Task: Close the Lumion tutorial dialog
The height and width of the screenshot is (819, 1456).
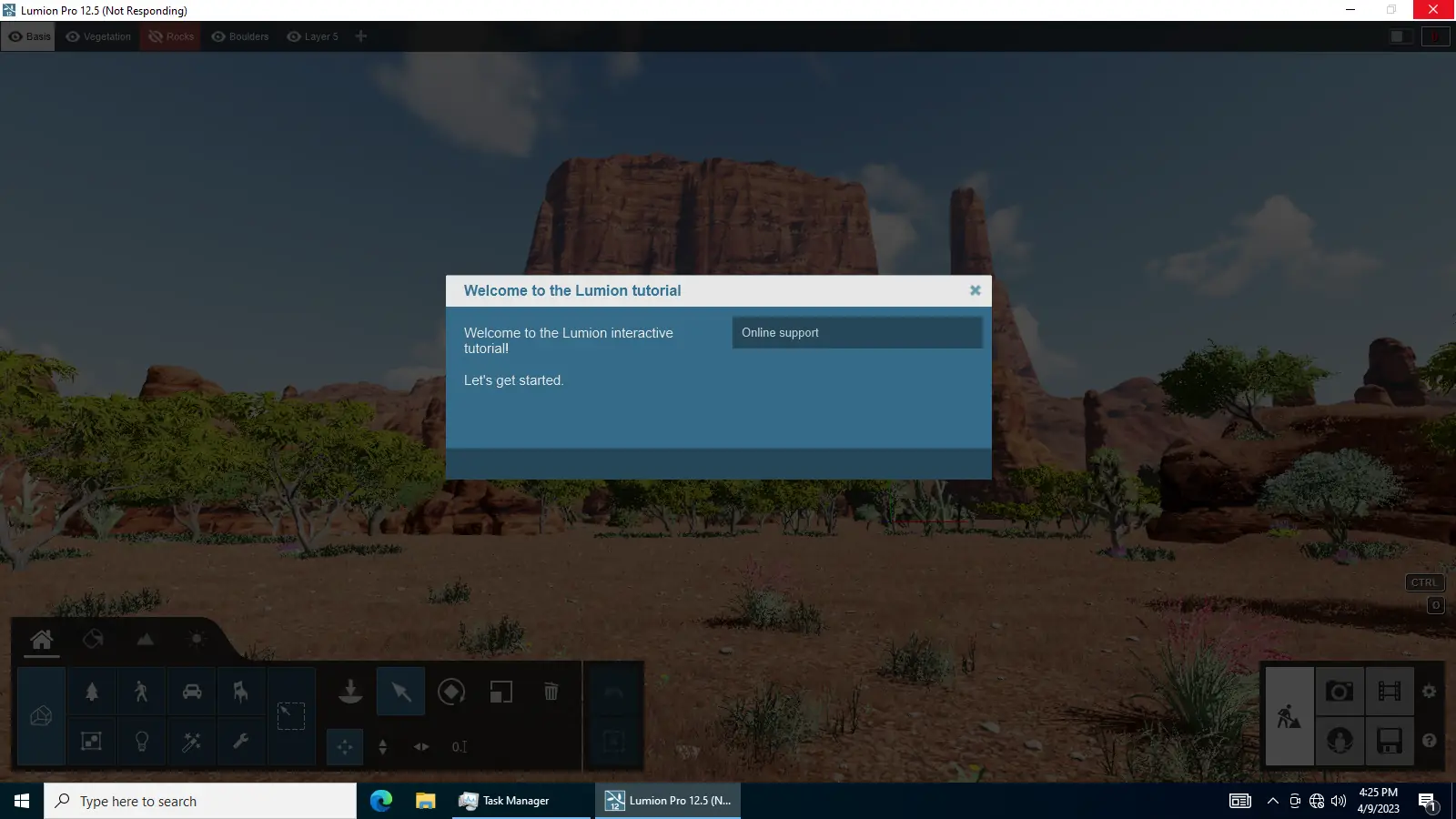Action: 975,290
